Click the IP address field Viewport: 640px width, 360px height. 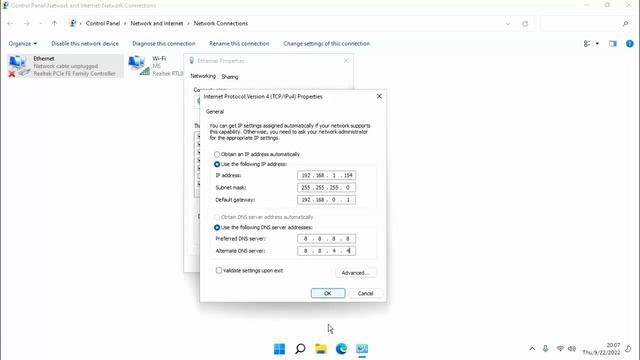point(326,176)
